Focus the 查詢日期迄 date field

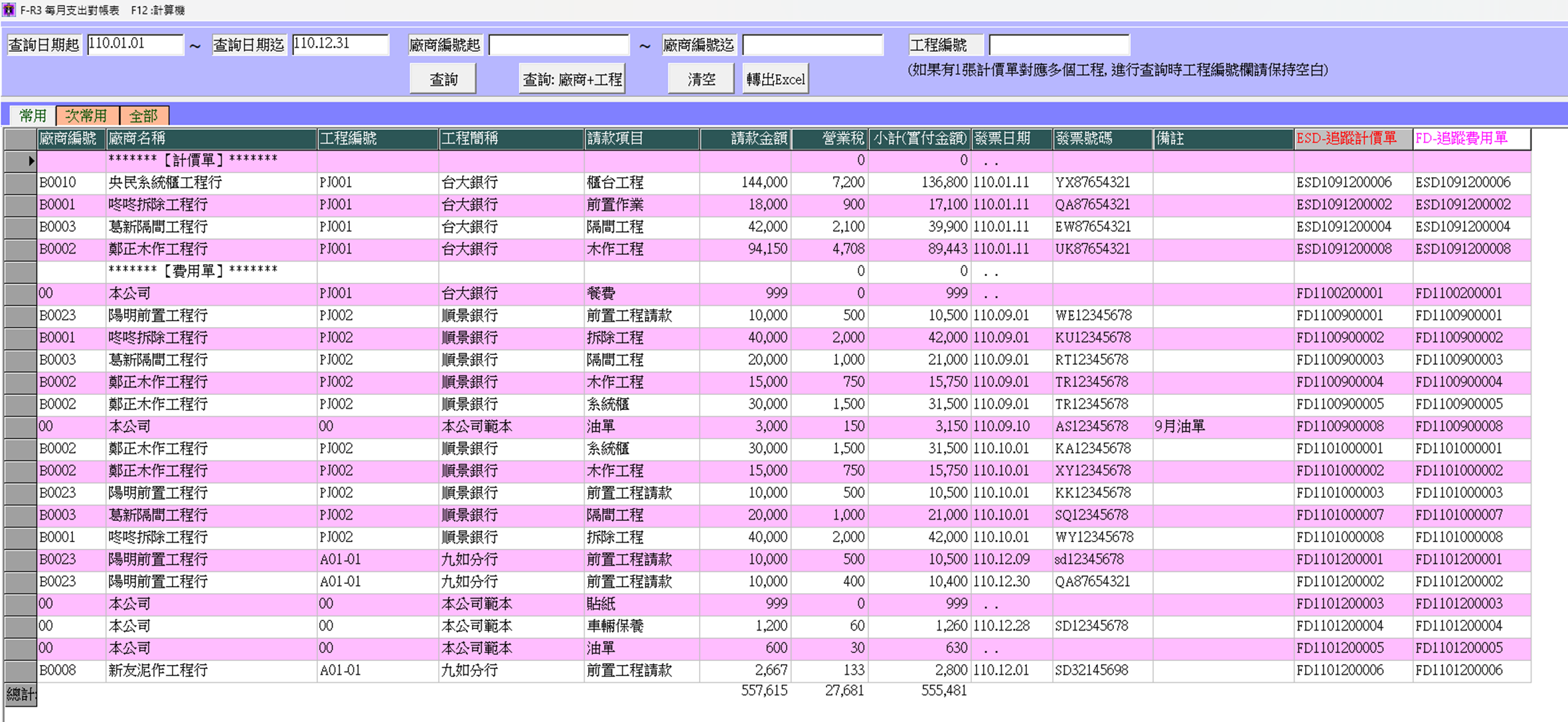(x=340, y=44)
